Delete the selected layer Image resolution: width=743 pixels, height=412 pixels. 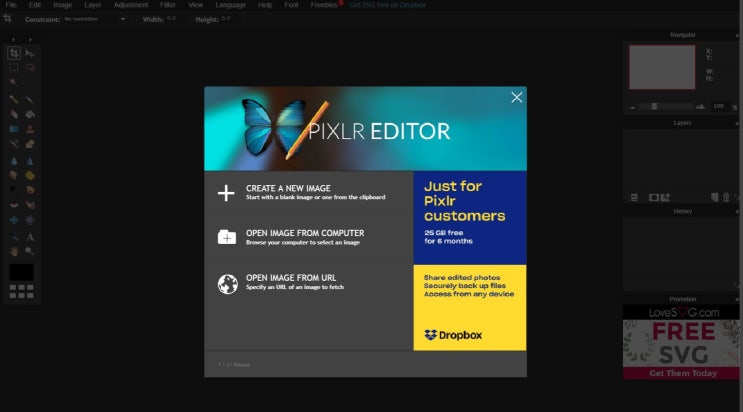click(x=726, y=197)
